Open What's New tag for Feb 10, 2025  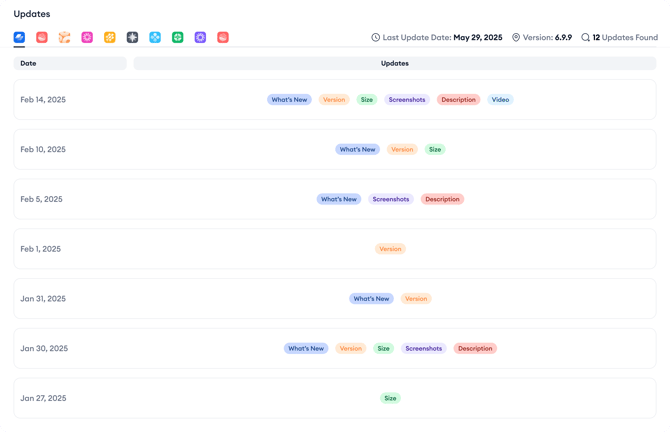357,149
